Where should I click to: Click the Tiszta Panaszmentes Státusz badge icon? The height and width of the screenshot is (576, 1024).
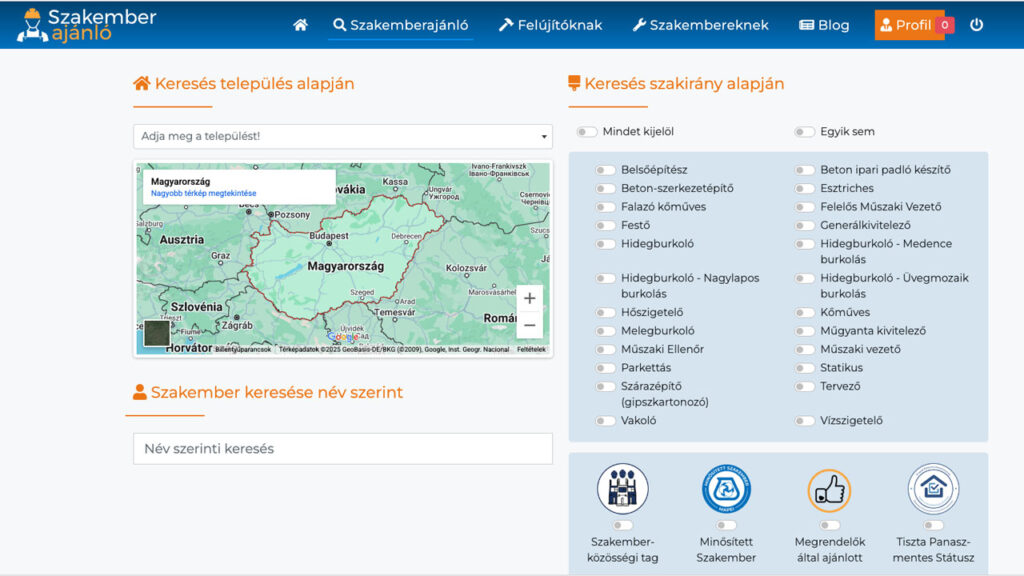click(933, 489)
